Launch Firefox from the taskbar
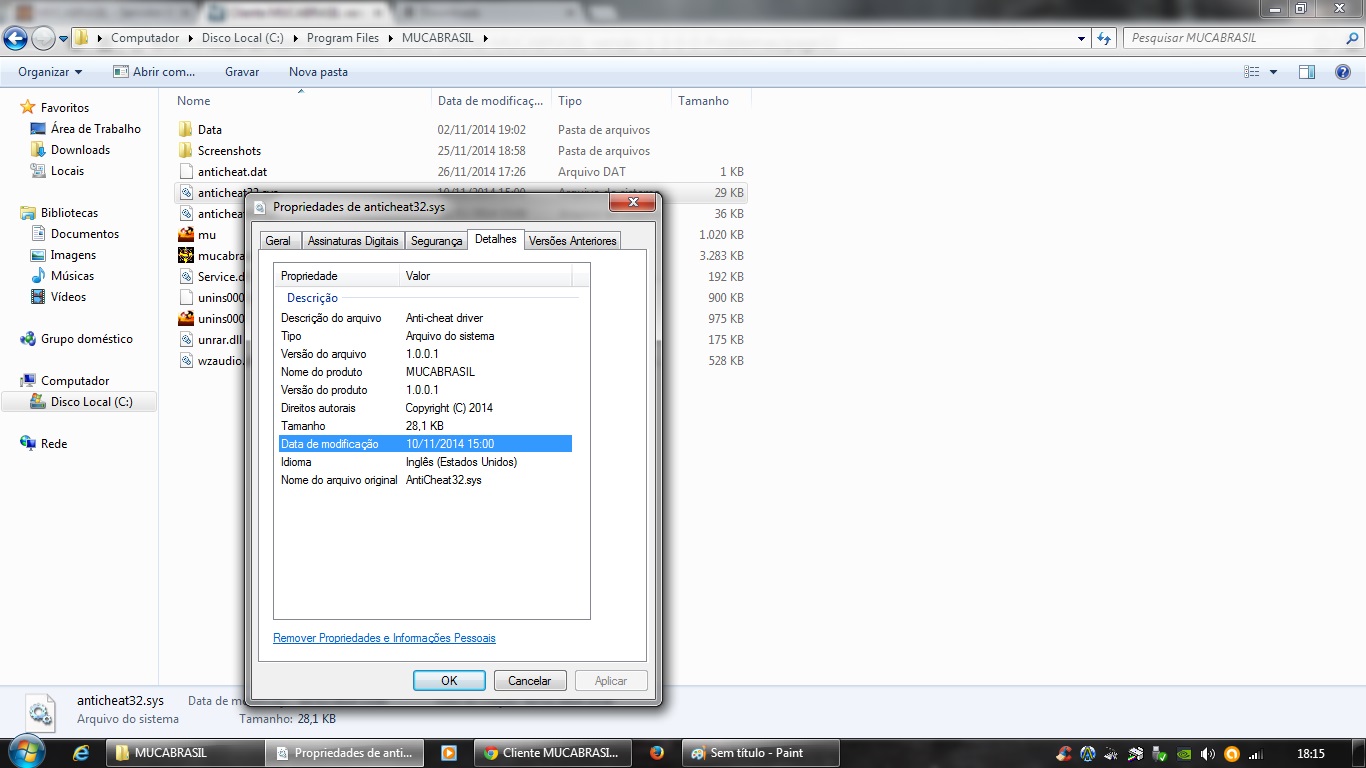The height and width of the screenshot is (768, 1366). [657, 753]
